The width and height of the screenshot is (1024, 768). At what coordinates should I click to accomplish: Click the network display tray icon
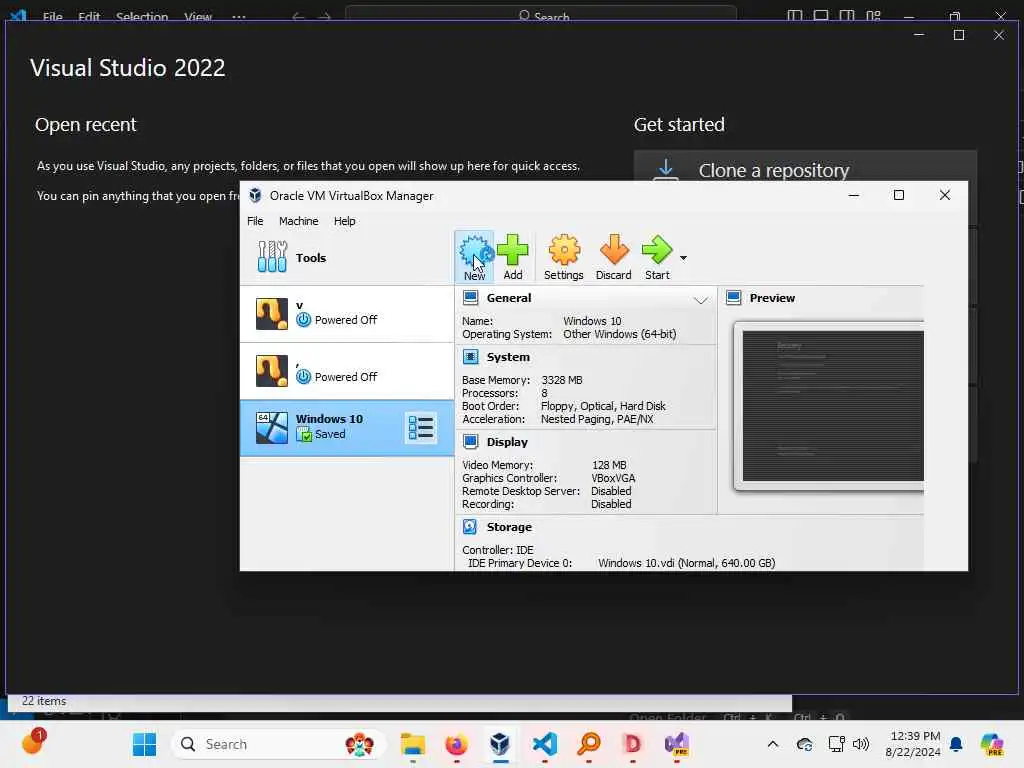(837, 744)
